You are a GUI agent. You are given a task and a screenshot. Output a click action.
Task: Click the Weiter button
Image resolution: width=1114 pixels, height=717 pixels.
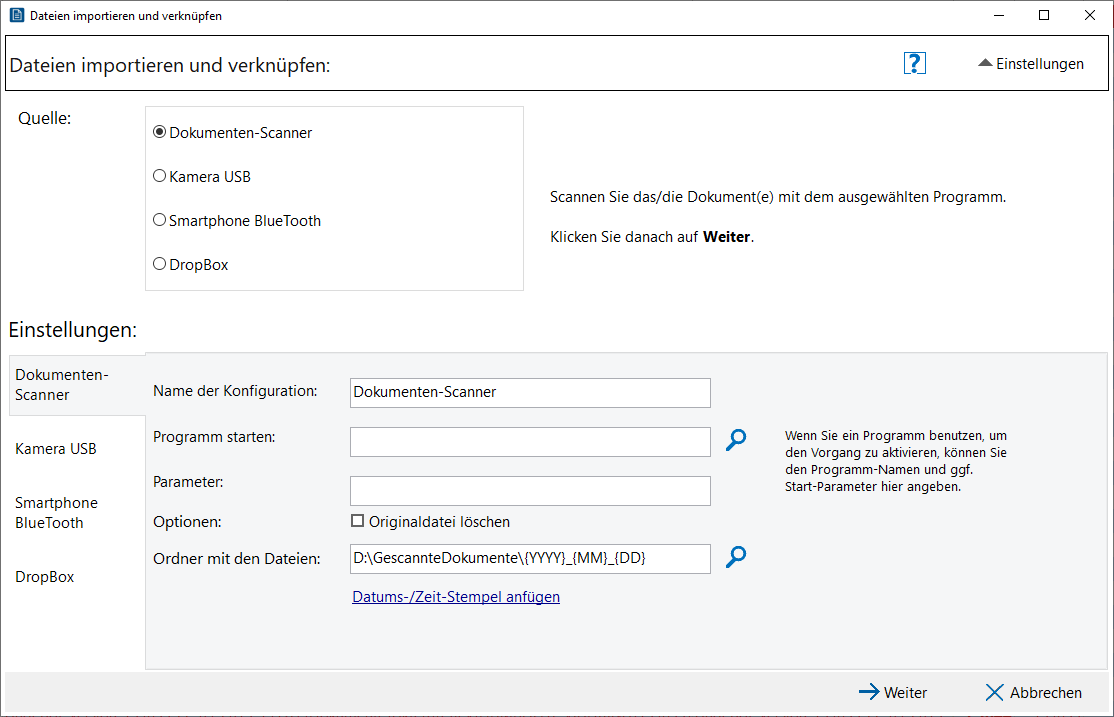coord(893,692)
